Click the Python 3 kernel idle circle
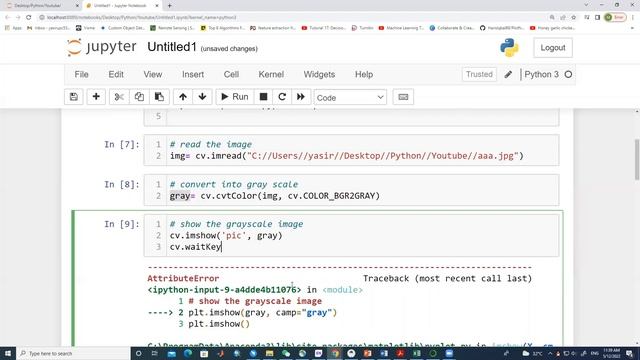 [x=568, y=74]
